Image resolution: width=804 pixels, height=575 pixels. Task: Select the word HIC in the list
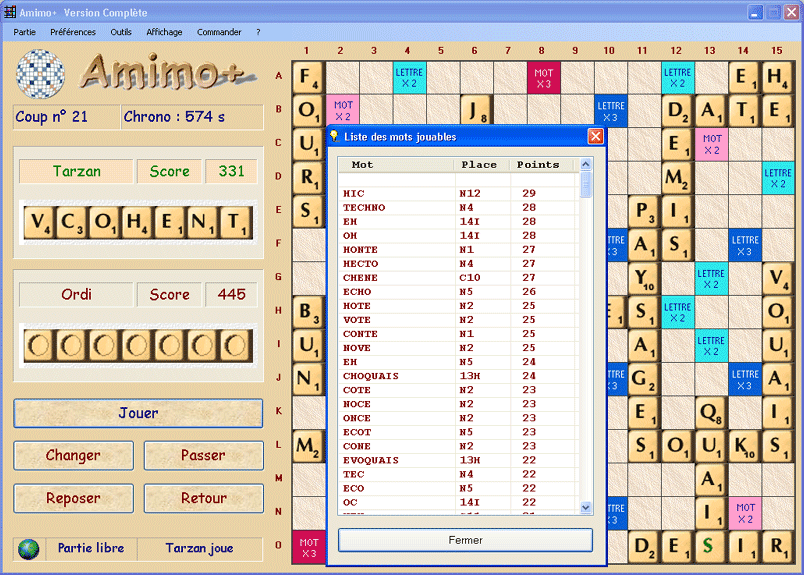(354, 193)
